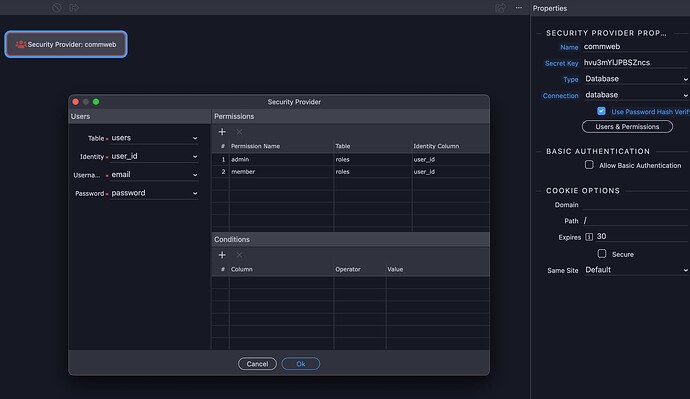Open the Type Database dropdown
Viewport: 690px width, 399px height.
pyautogui.click(x=636, y=79)
